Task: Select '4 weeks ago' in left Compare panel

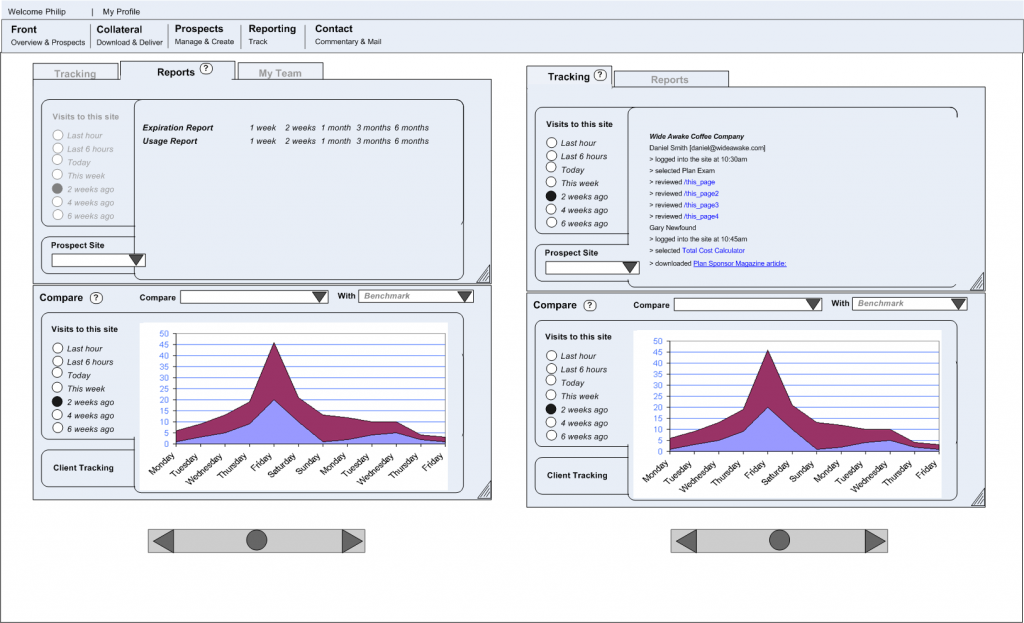Action: point(58,415)
